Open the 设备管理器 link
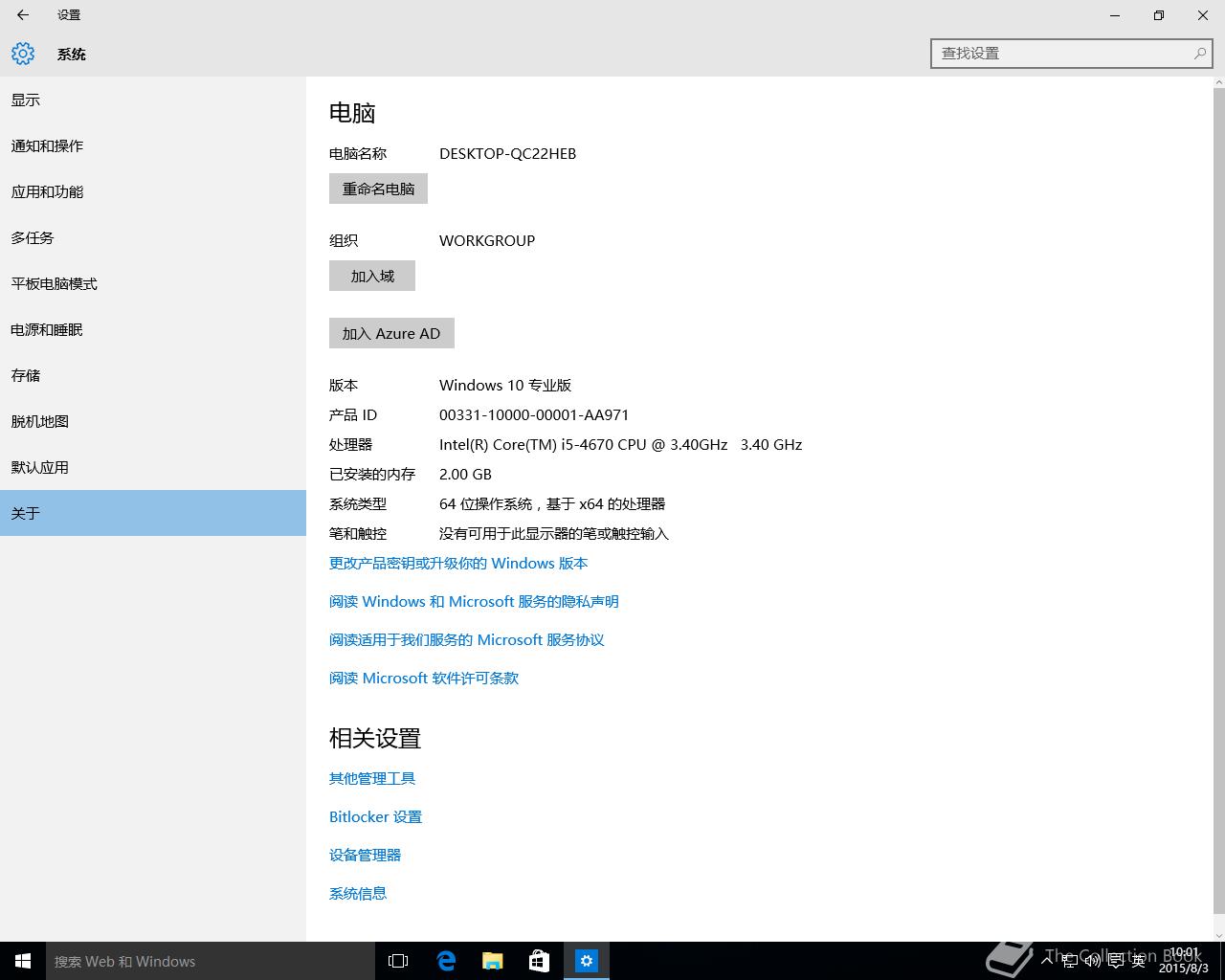The image size is (1225, 980). [x=365, y=855]
